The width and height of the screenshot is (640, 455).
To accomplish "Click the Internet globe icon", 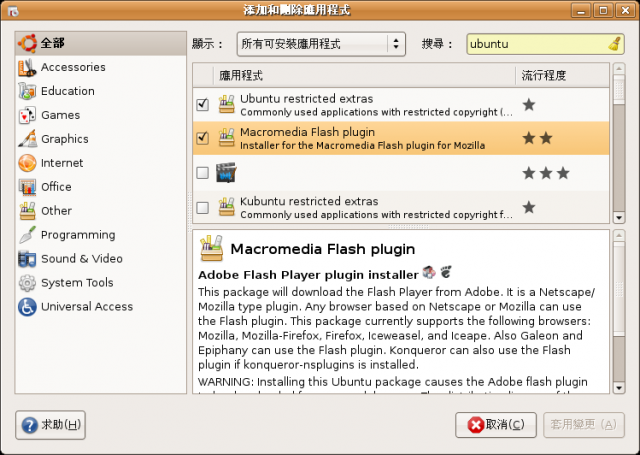I will 27,163.
